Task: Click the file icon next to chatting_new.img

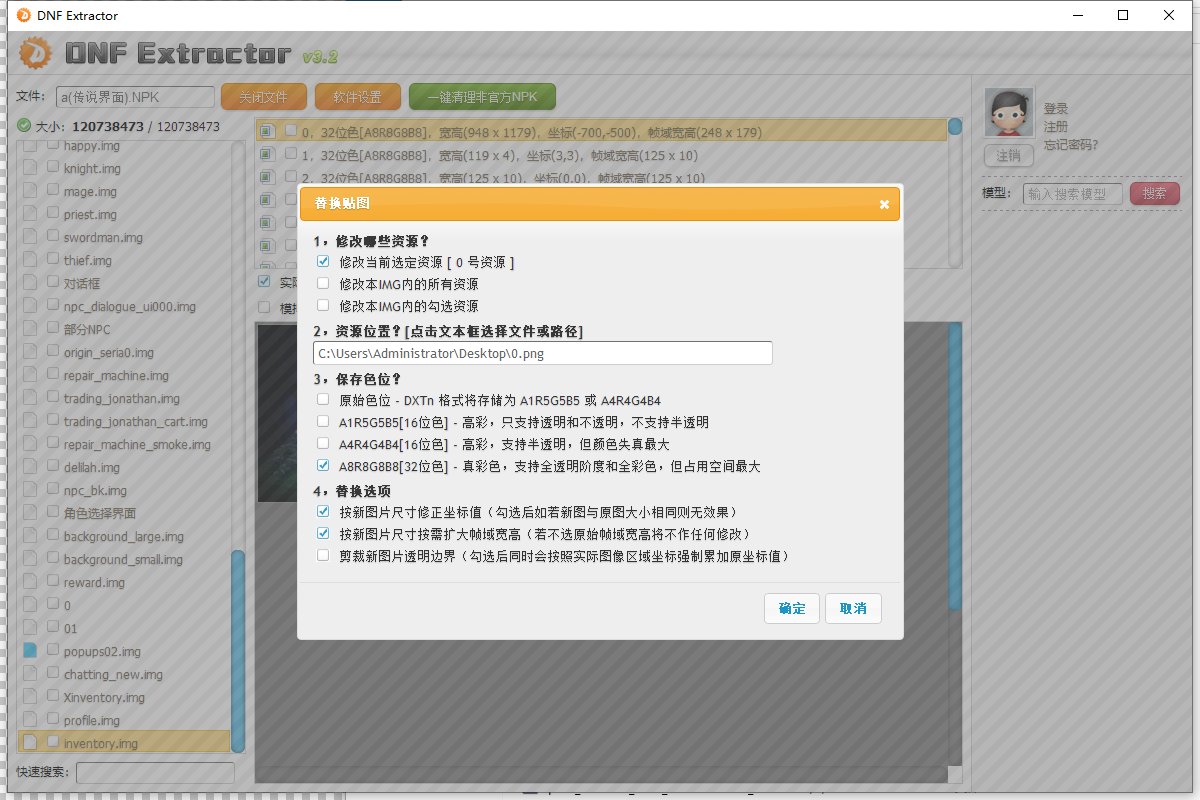Action: (30, 674)
